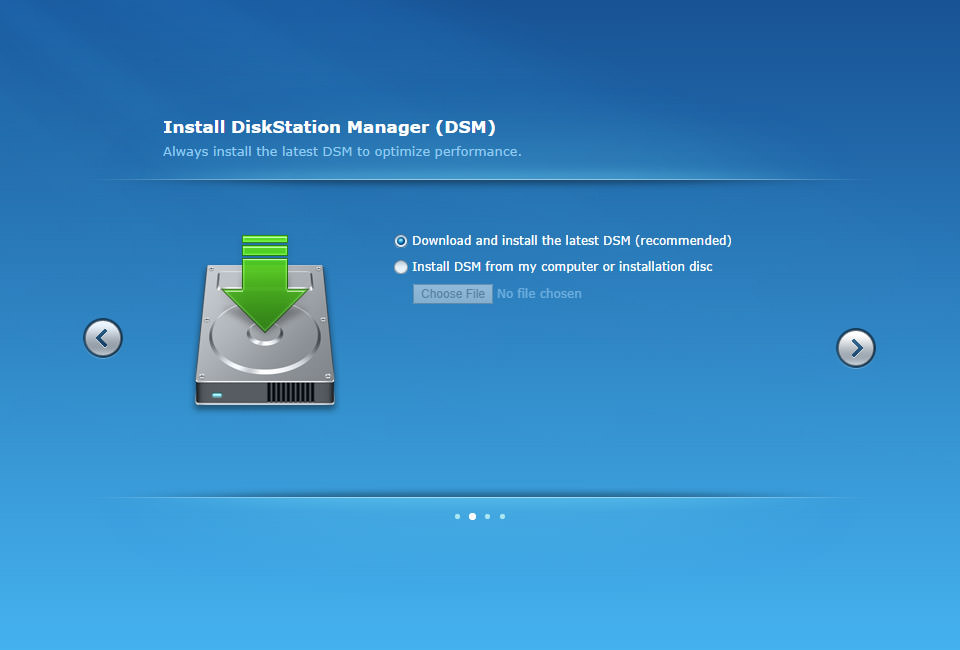
Task: Select Install DSM from my computer option
Action: (x=400, y=267)
